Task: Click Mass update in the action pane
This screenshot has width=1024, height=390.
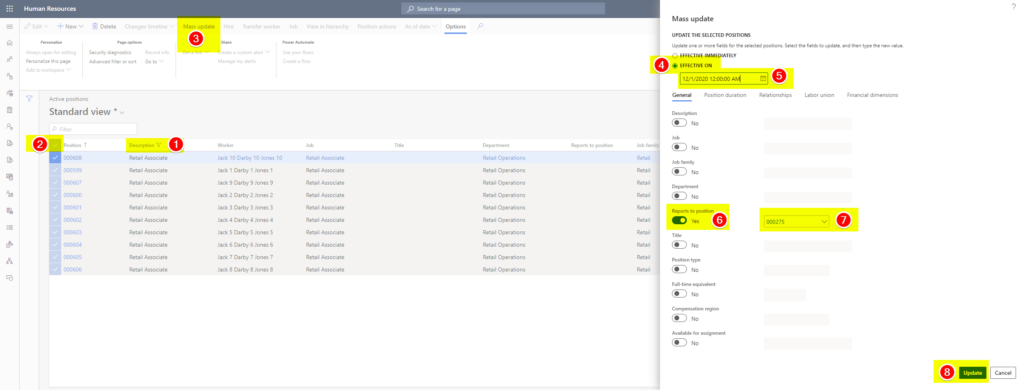Action: (x=199, y=26)
